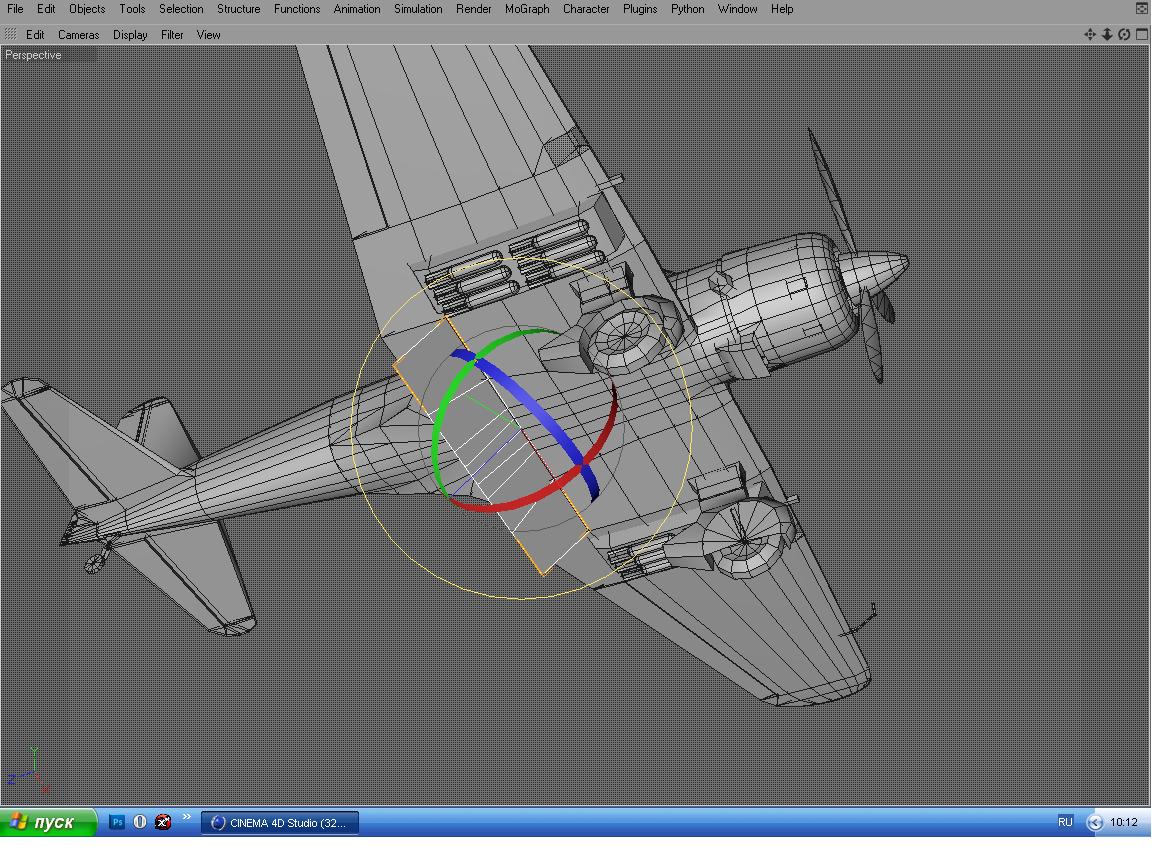Viewport: 1152px width, 864px height.
Task: Open the Character menu
Action: pos(586,9)
